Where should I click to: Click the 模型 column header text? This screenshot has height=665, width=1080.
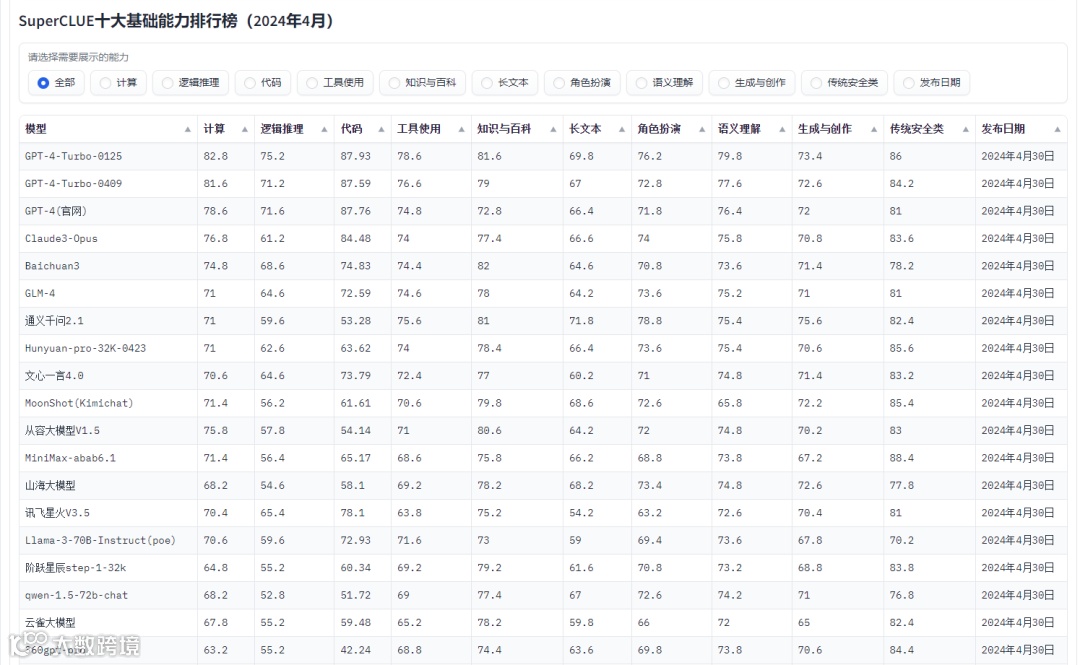[36, 129]
